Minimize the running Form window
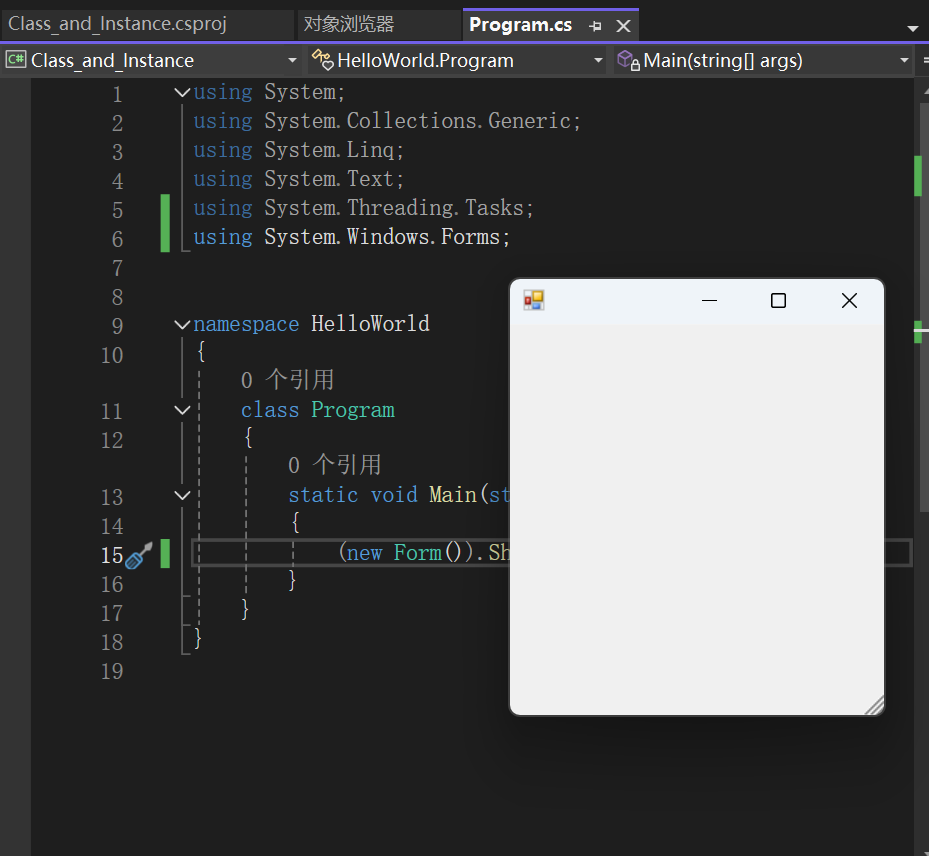 click(x=709, y=301)
